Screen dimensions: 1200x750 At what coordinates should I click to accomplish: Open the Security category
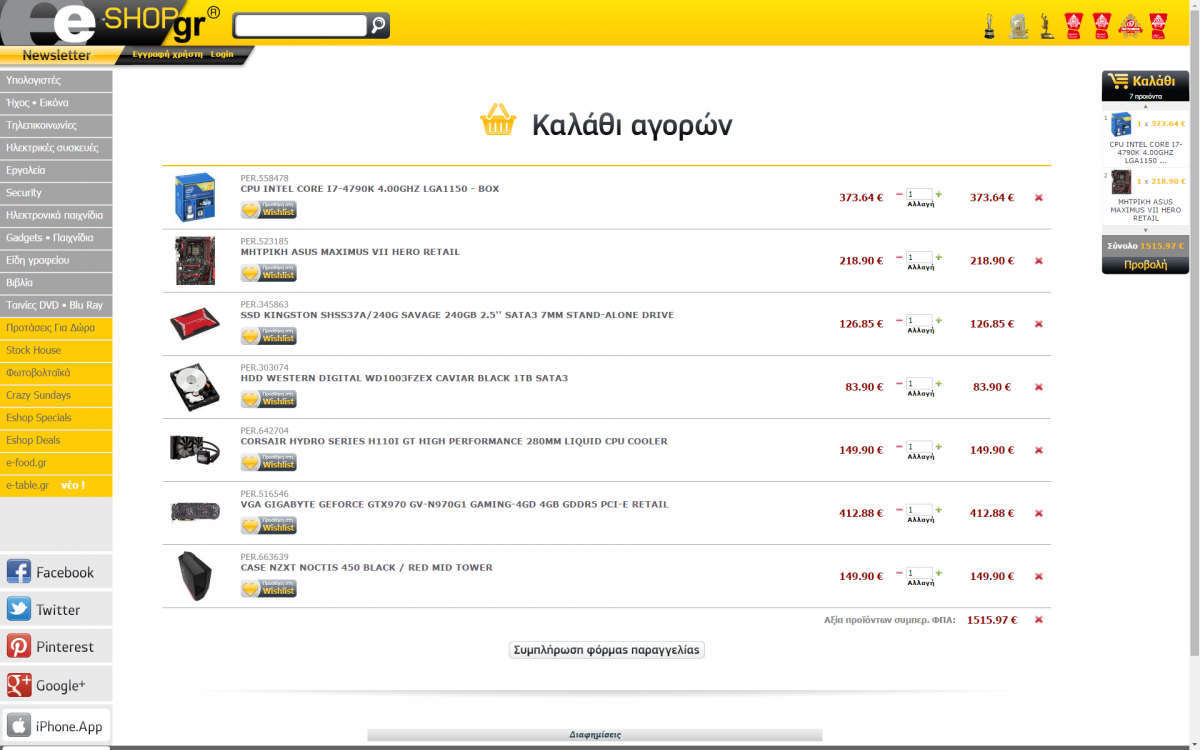[x=56, y=193]
